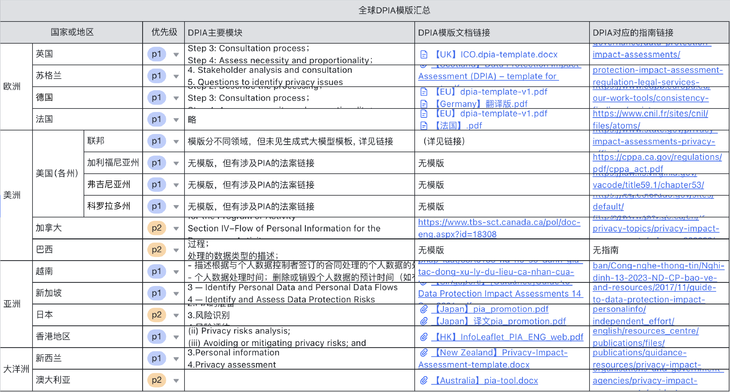Click the paperclip icon beside Australia pia-tool.docx
This screenshot has width=730, height=392.
[424, 380]
